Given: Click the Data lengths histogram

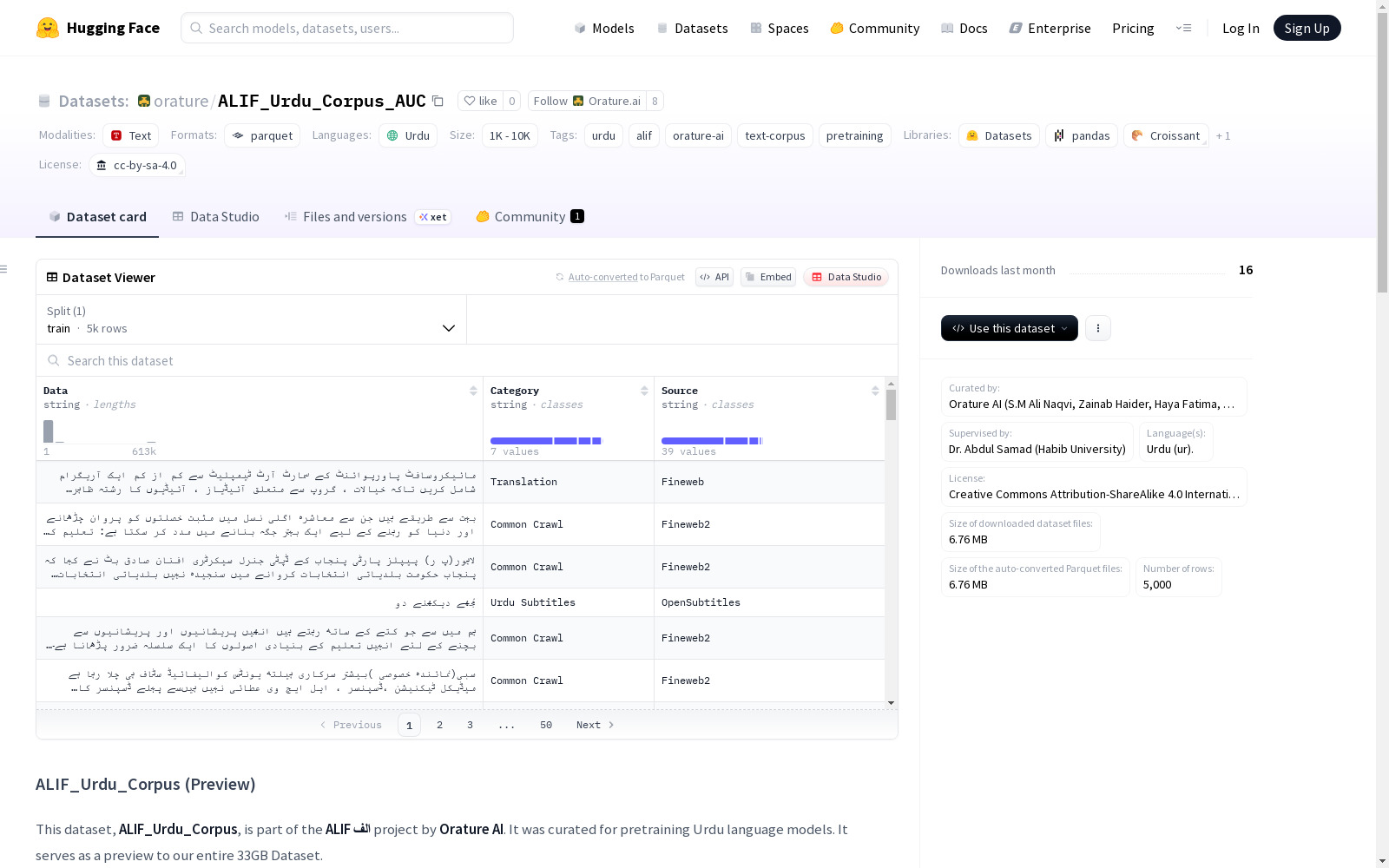Looking at the screenshot, I should (100, 431).
